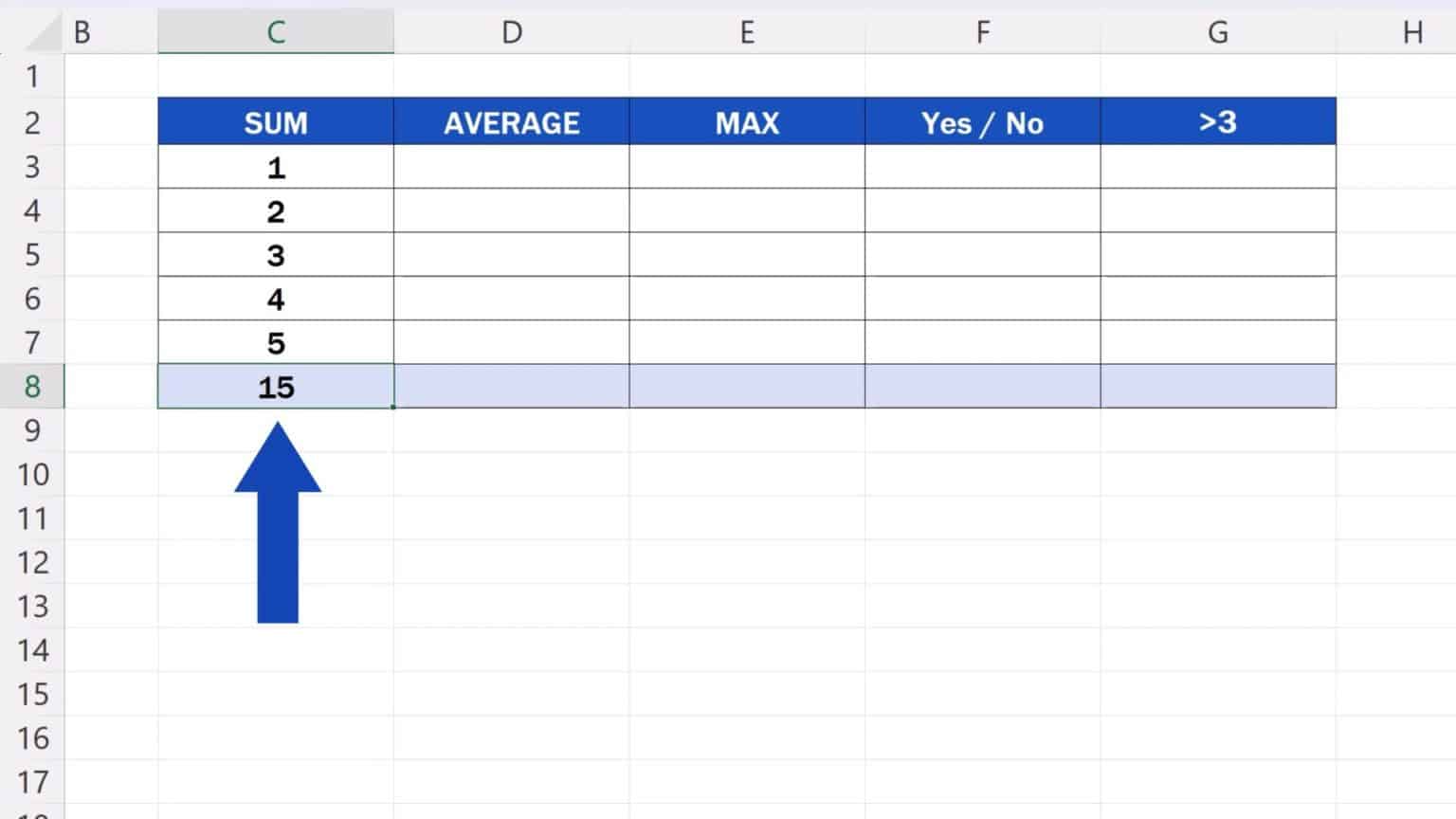Select the >3 header cell
1456x819 pixels.
[x=1218, y=122]
